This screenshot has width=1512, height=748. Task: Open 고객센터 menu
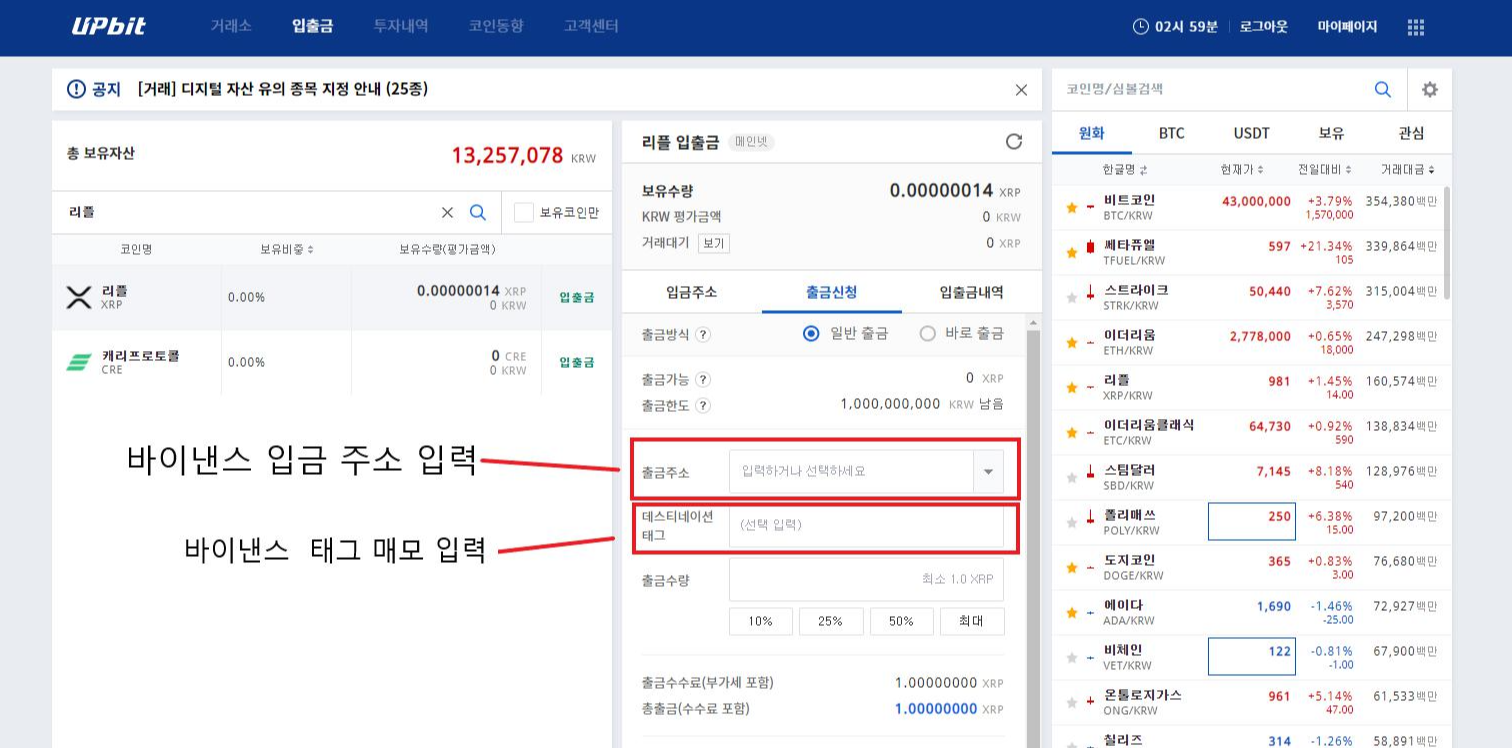(x=591, y=27)
